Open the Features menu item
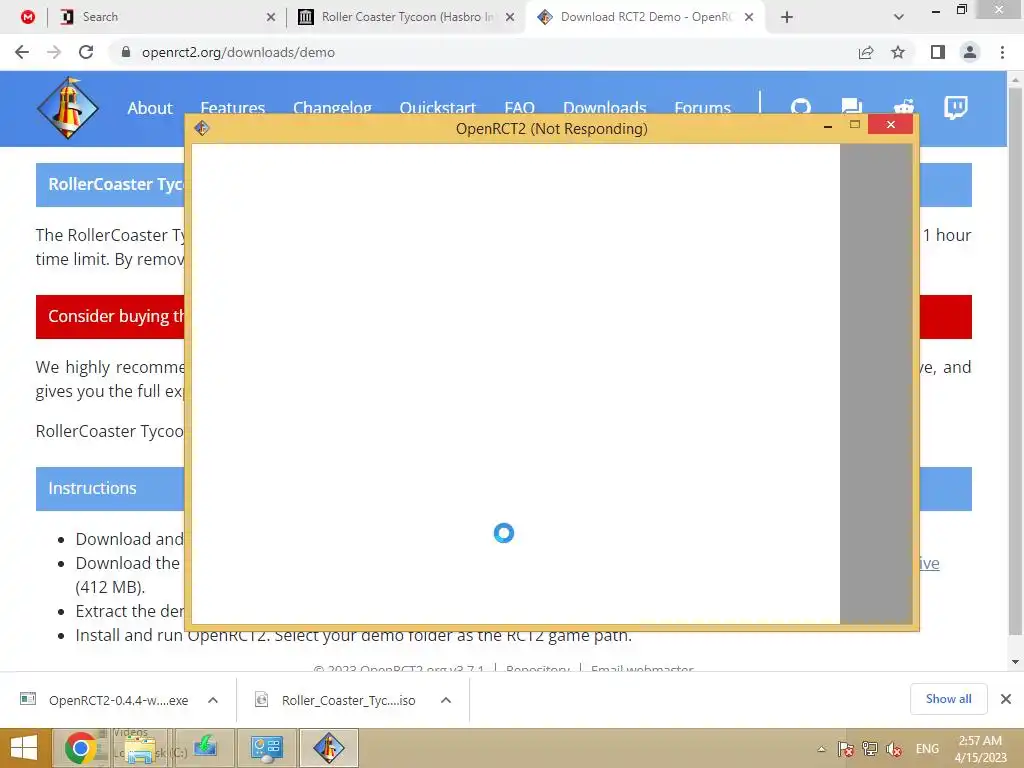This screenshot has width=1024, height=768. coord(232,108)
